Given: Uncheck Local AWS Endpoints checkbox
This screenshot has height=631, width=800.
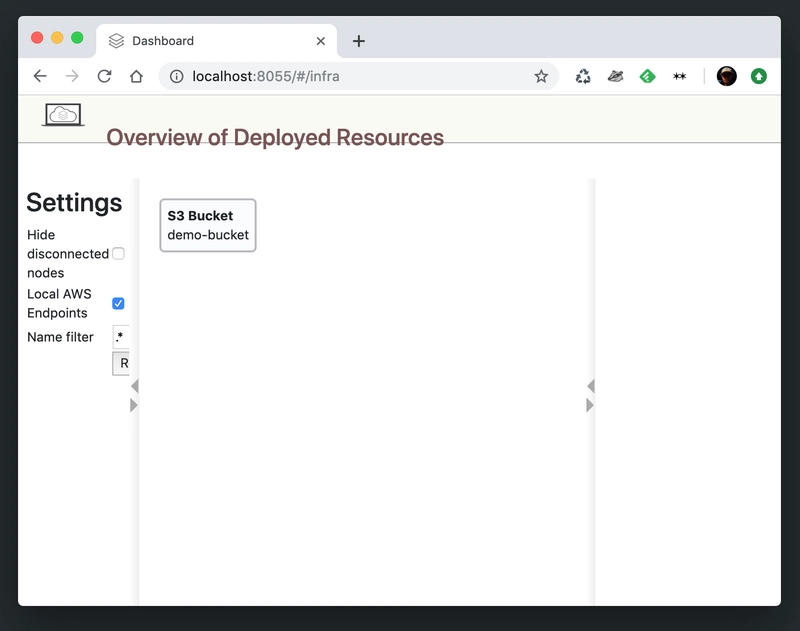Looking at the screenshot, I should (x=118, y=304).
